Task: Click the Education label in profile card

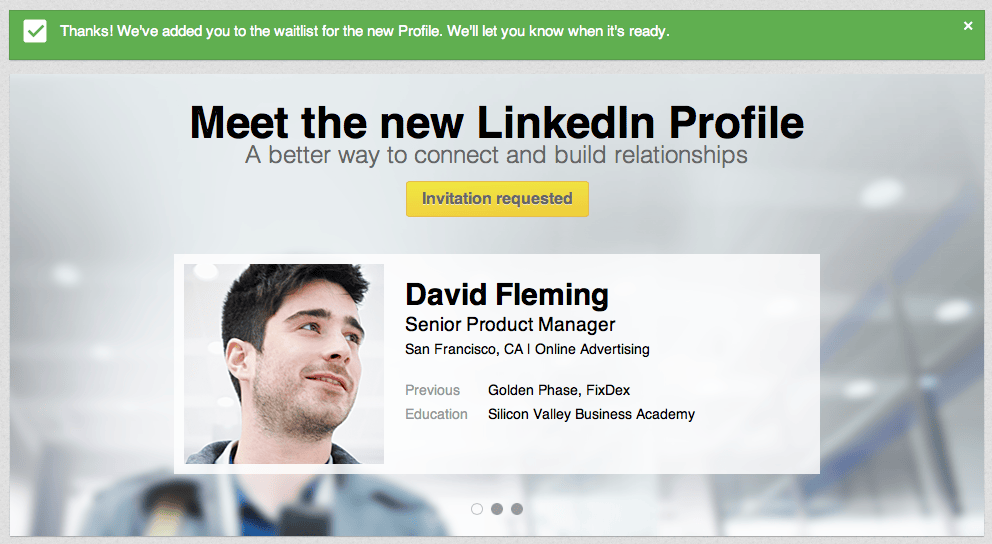Action: click(x=437, y=414)
